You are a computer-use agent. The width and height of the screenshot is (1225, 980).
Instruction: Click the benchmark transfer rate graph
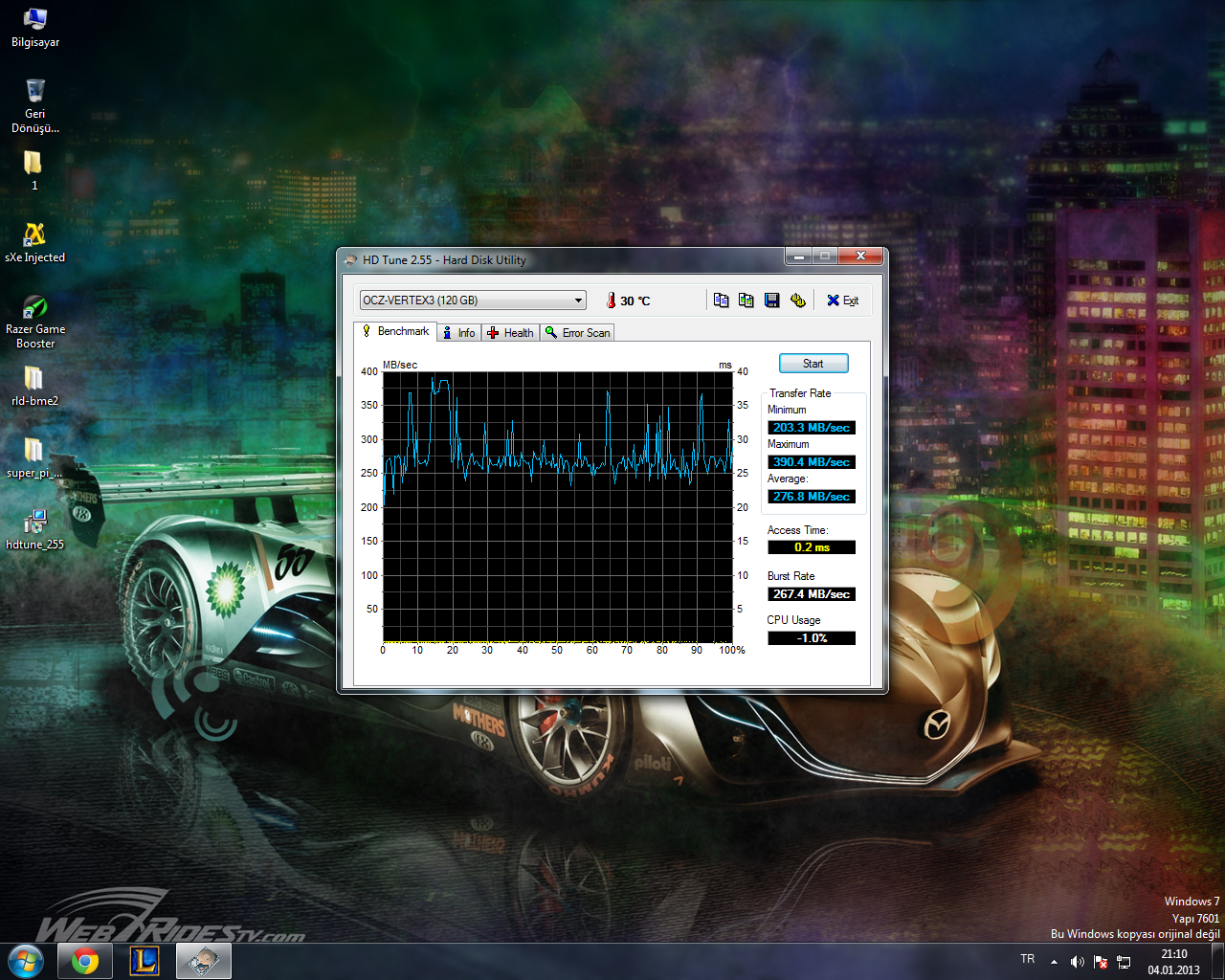pyautogui.click(x=558, y=506)
